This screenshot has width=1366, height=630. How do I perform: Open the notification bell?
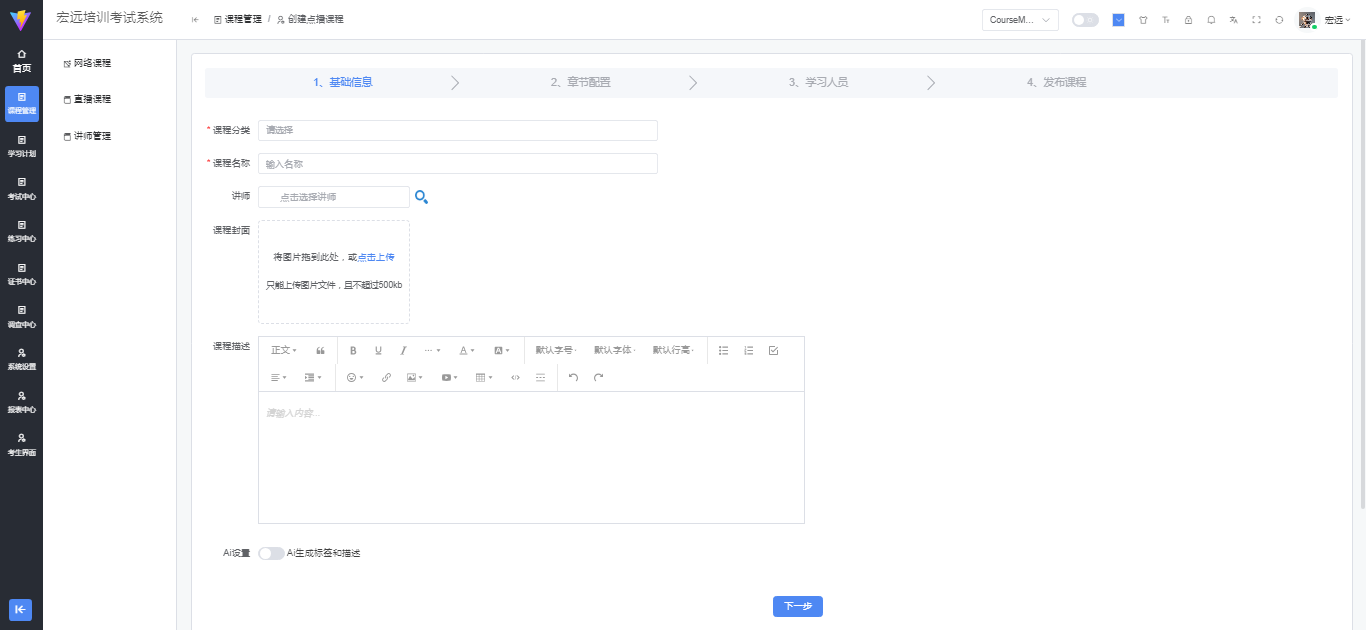point(1211,20)
